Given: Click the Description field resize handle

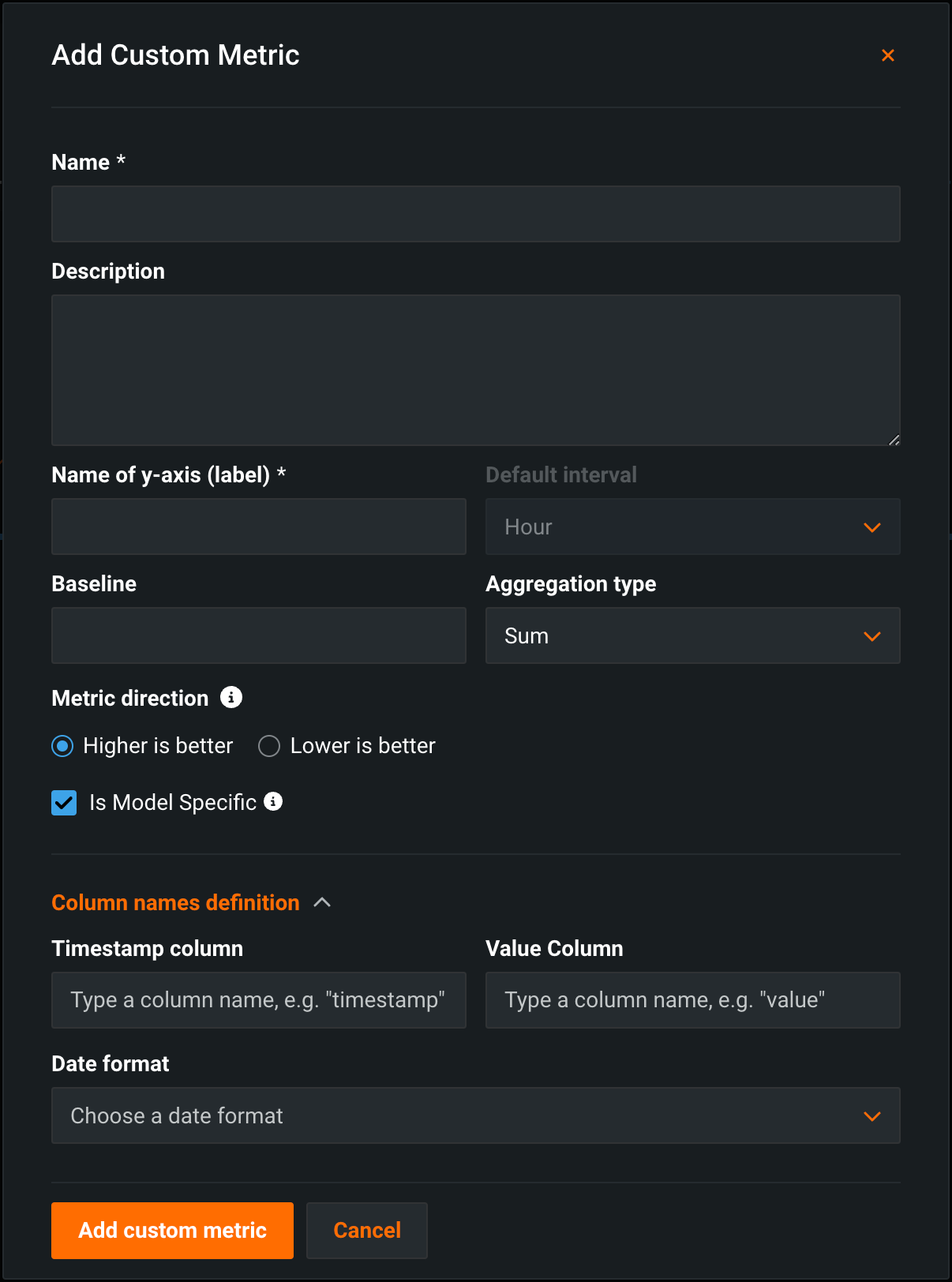Looking at the screenshot, I should click(894, 440).
